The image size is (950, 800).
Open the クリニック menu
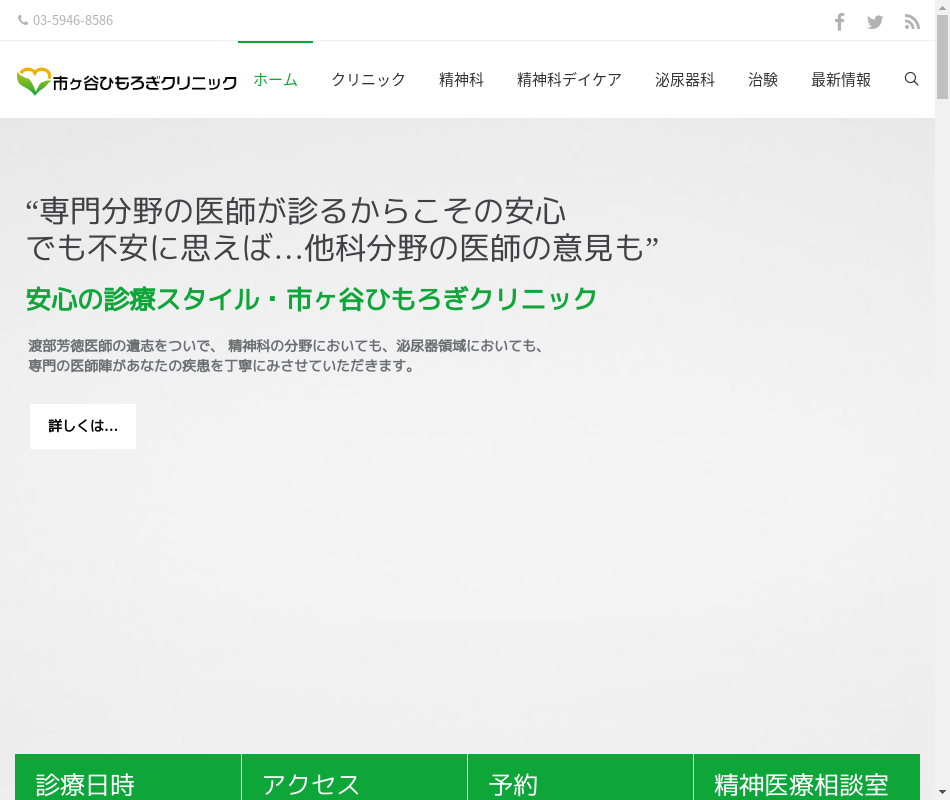(x=368, y=80)
